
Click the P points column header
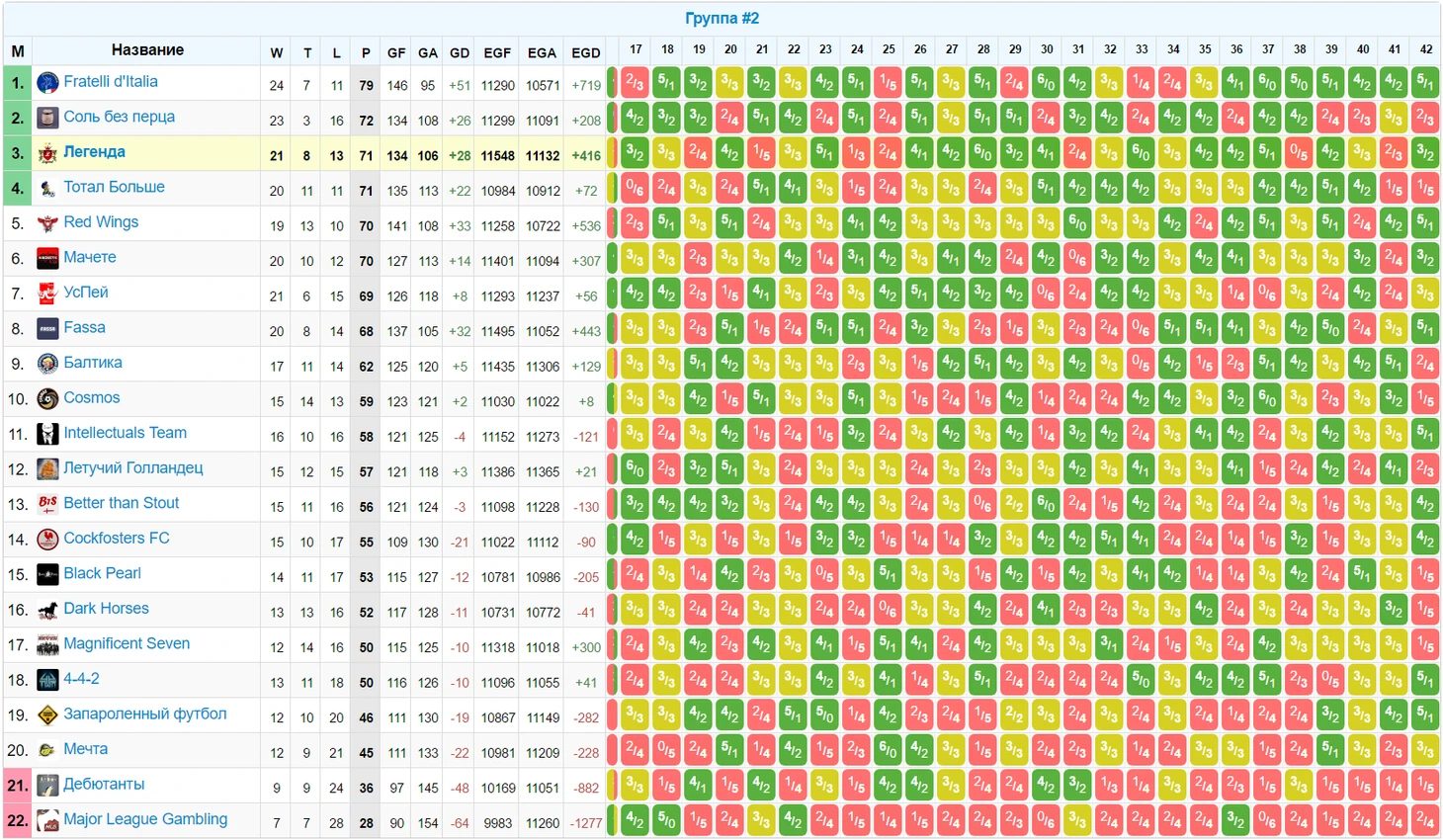point(366,53)
